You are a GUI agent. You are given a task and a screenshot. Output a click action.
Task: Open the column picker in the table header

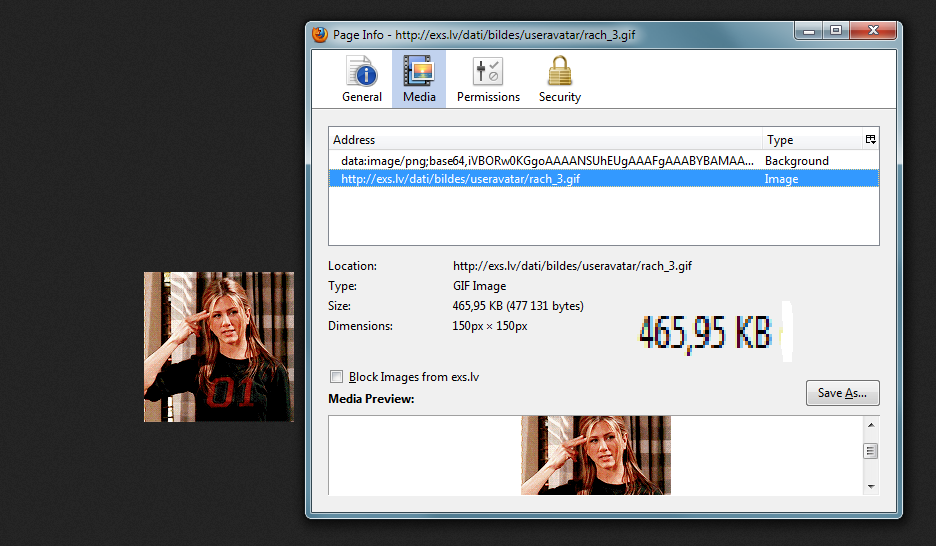(871, 140)
